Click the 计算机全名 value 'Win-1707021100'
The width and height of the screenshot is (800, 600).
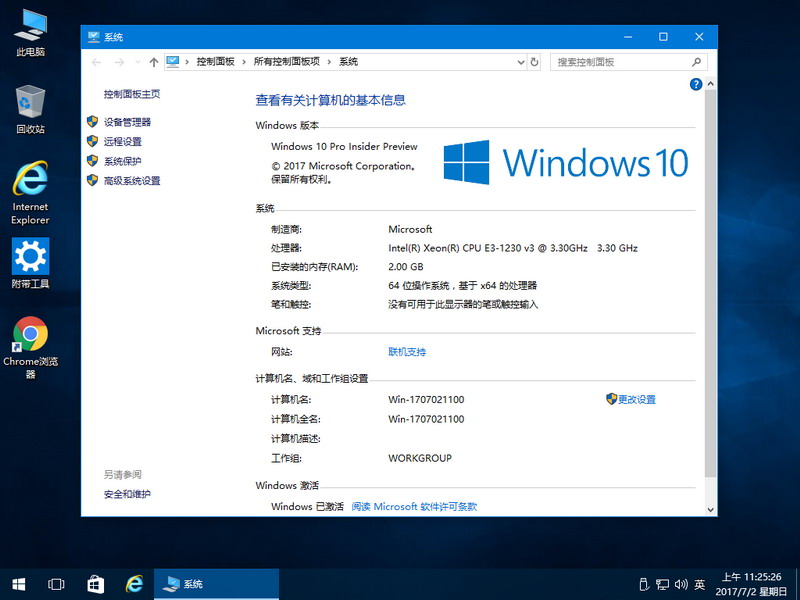click(427, 419)
